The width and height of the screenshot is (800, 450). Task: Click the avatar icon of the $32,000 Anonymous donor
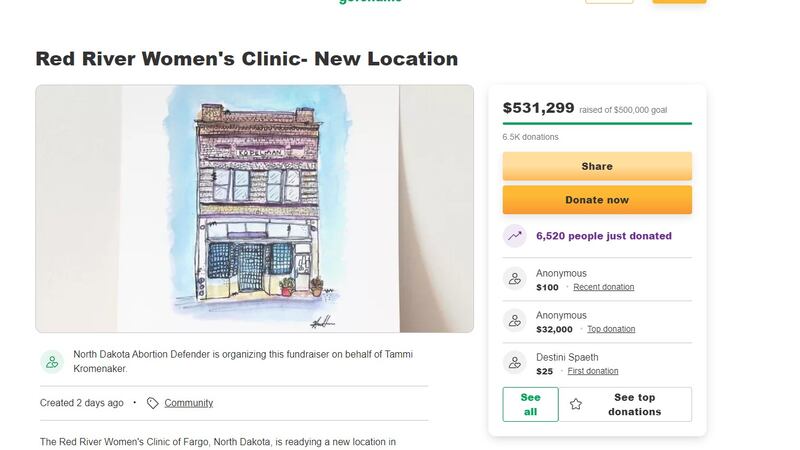click(515, 321)
